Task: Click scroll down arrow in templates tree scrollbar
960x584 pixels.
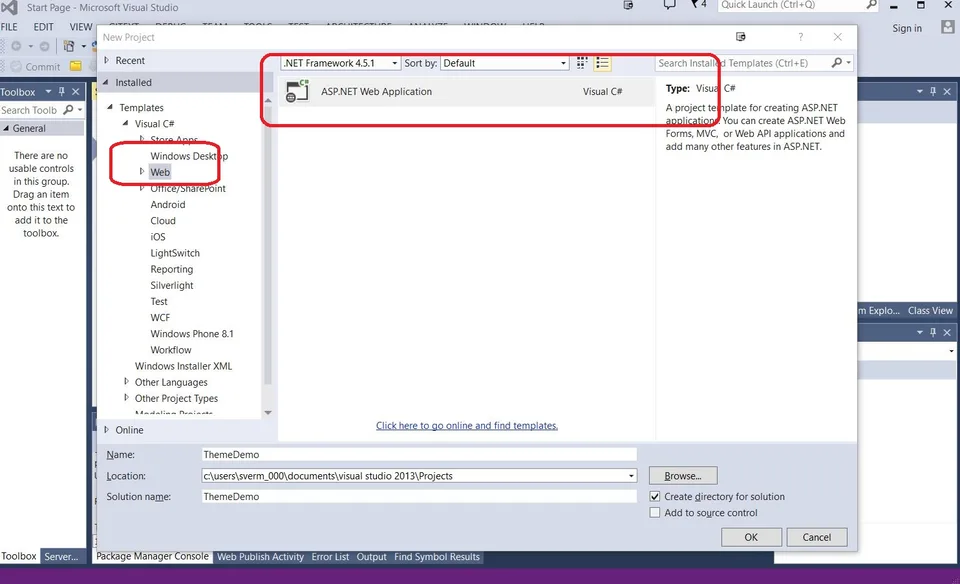Action: tap(268, 413)
